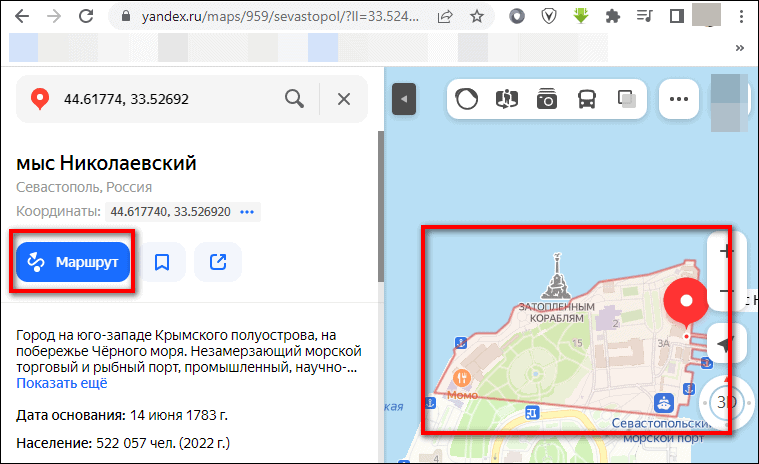Save place with bookmark button
Screen dimensions: 759x464
[x=162, y=262]
